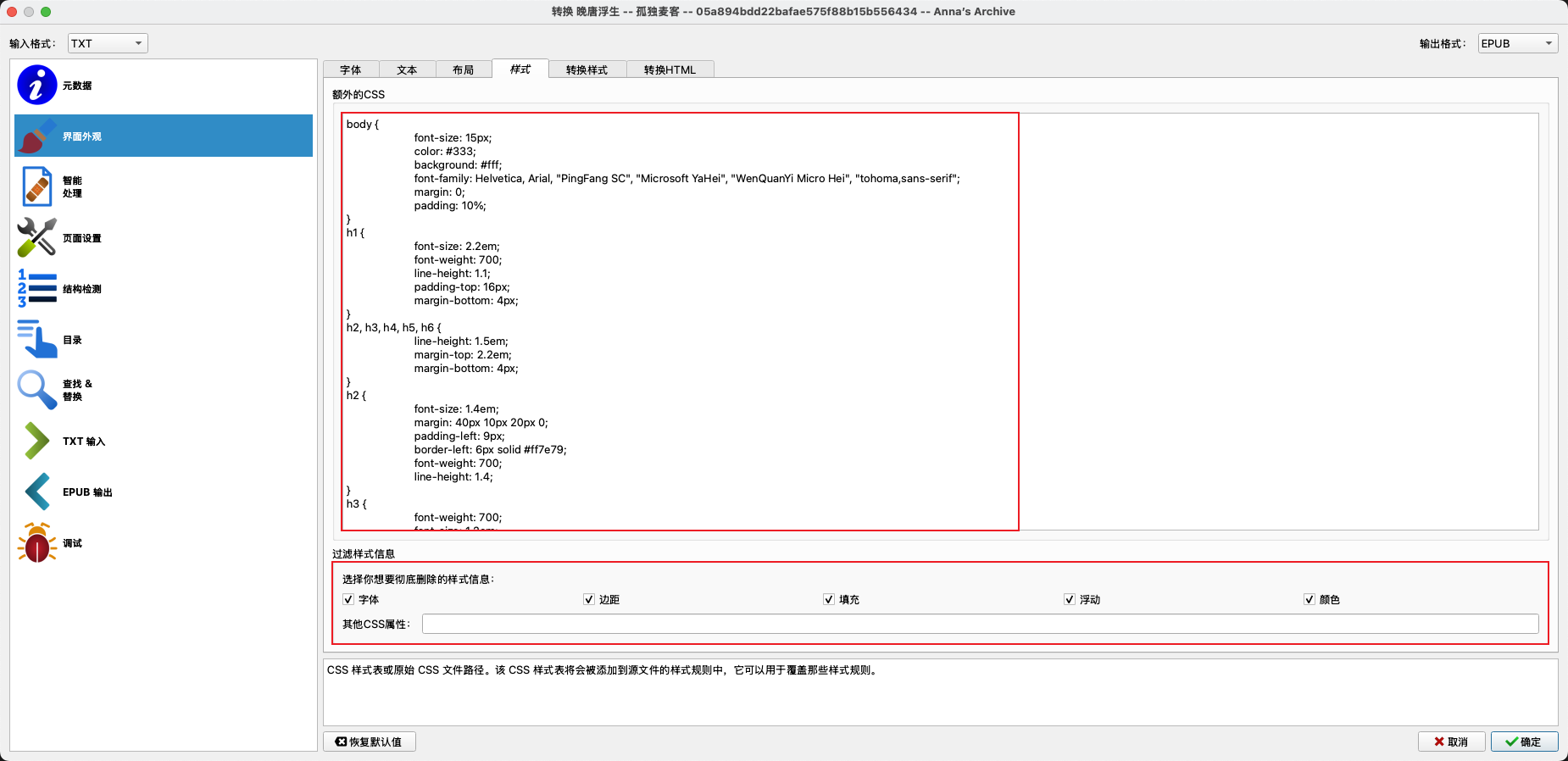Select the Look & Feel paintbrush icon

36,136
